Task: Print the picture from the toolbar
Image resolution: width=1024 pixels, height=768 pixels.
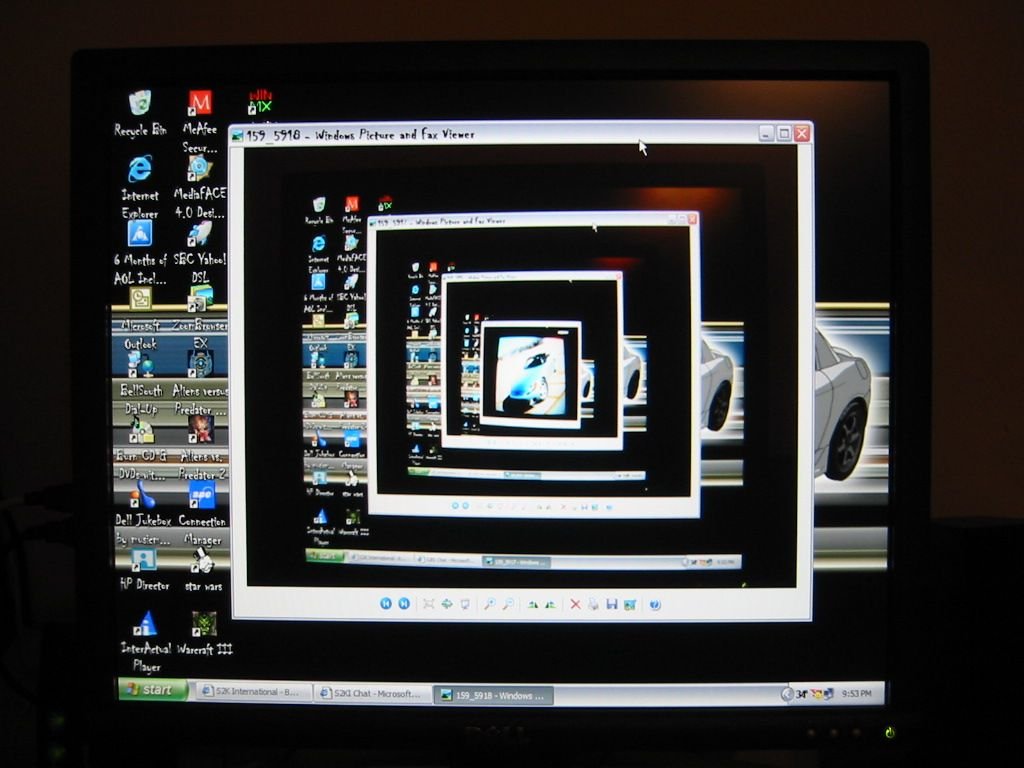Action: pos(593,605)
